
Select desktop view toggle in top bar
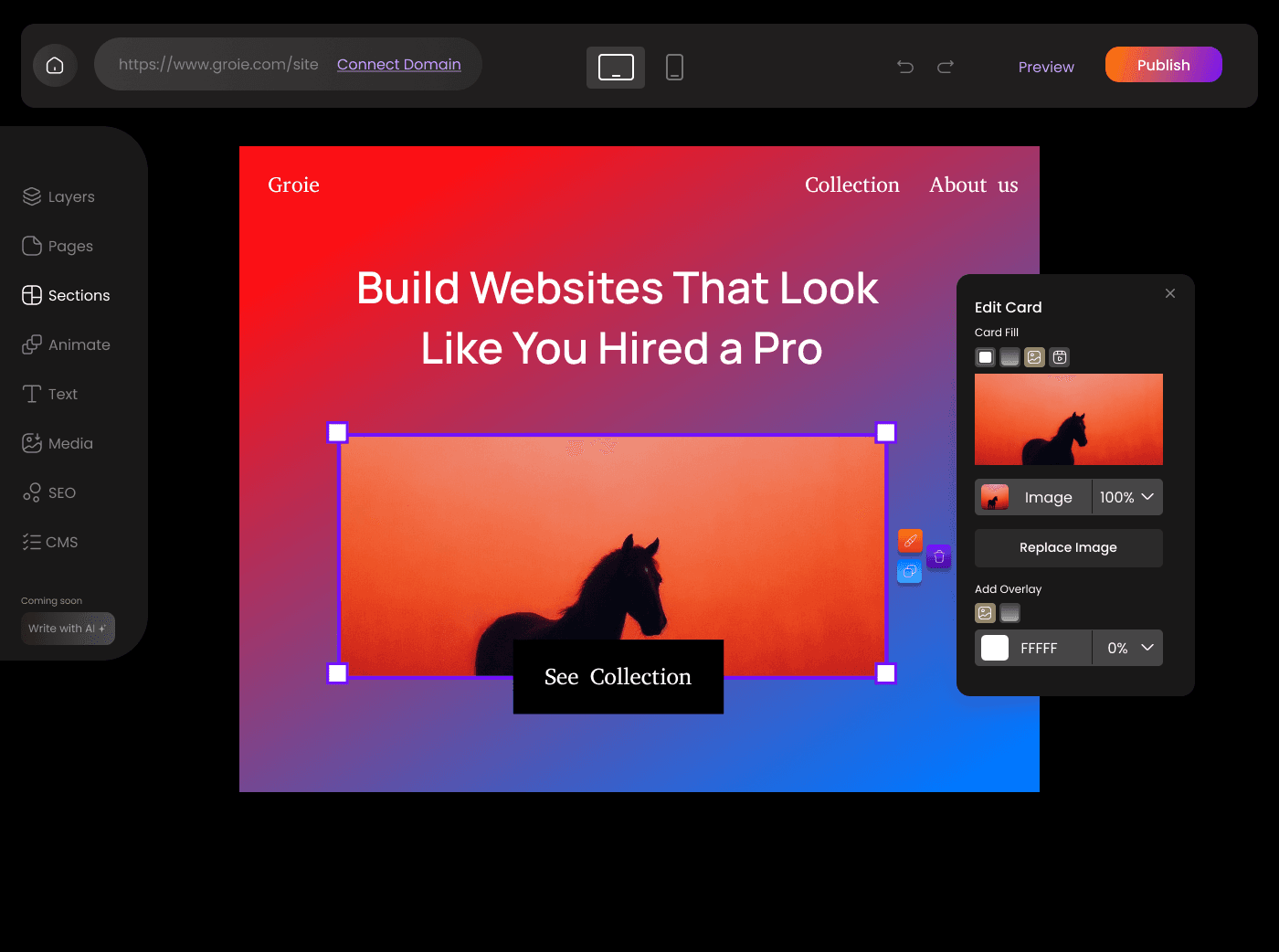click(x=615, y=67)
